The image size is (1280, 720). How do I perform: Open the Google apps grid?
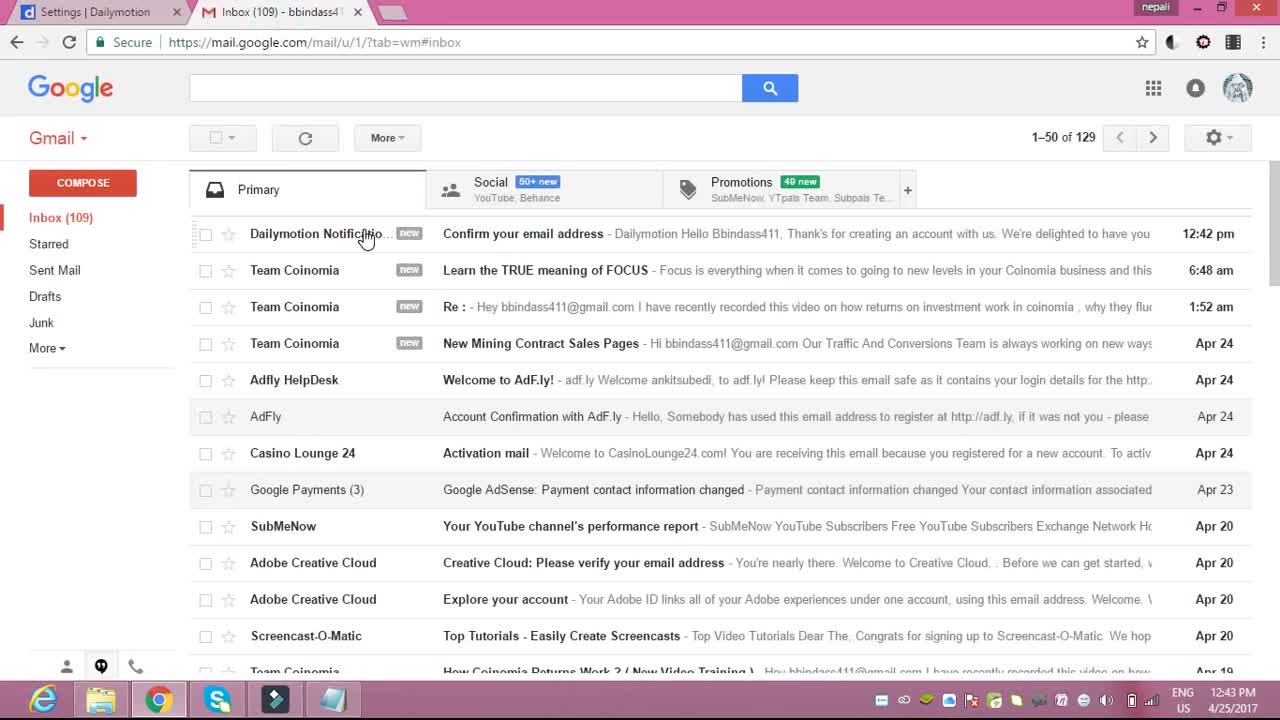(x=1153, y=88)
